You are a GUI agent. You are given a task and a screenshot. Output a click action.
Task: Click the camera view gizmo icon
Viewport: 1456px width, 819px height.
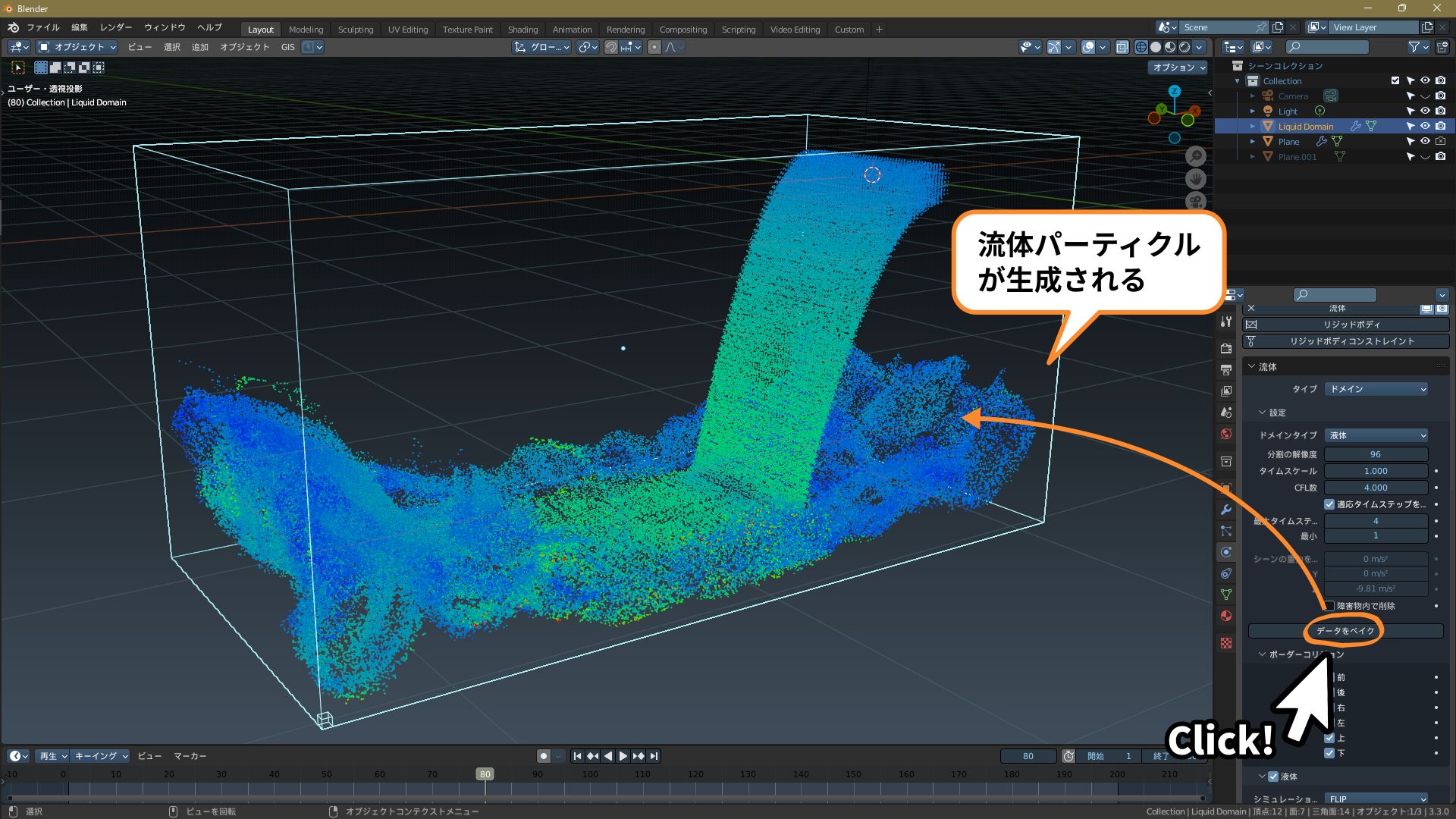pos(1196,202)
